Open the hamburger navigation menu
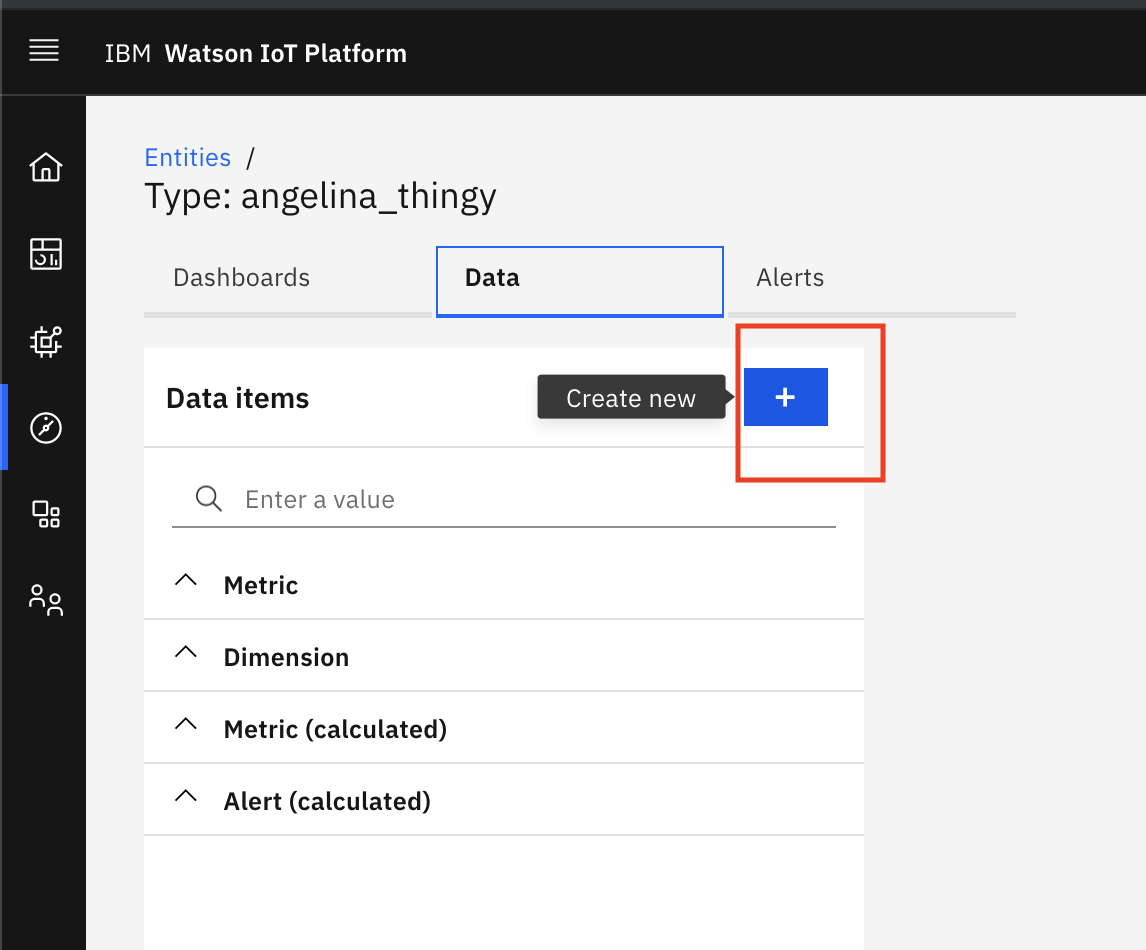This screenshot has width=1146, height=950. pos(44,51)
